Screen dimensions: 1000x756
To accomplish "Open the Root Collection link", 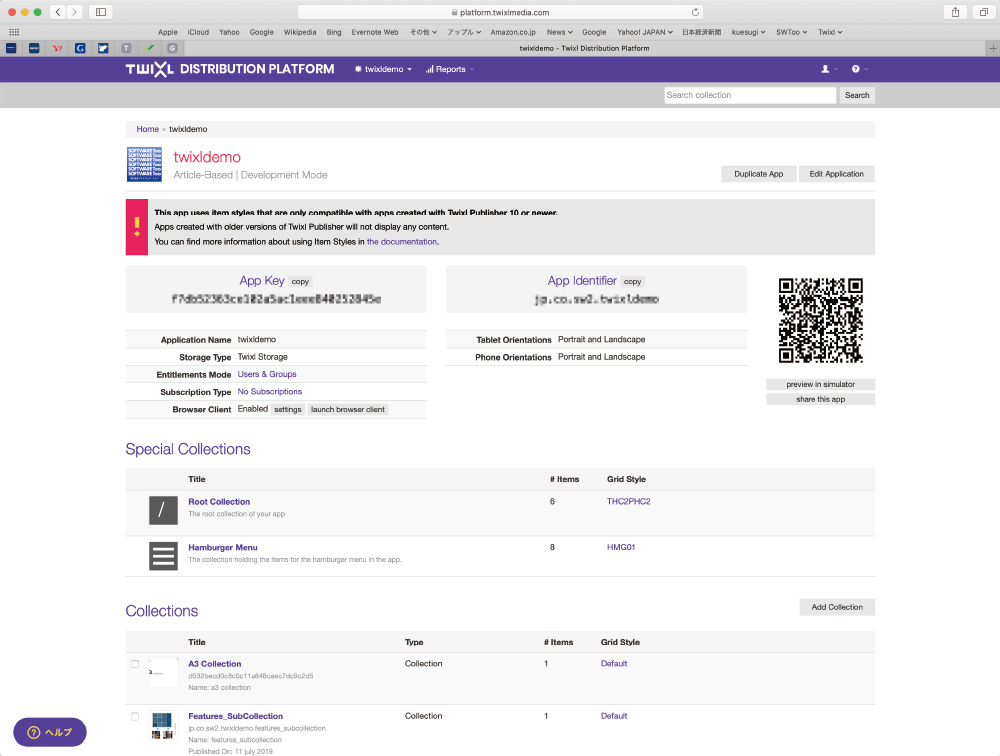I will (x=219, y=502).
